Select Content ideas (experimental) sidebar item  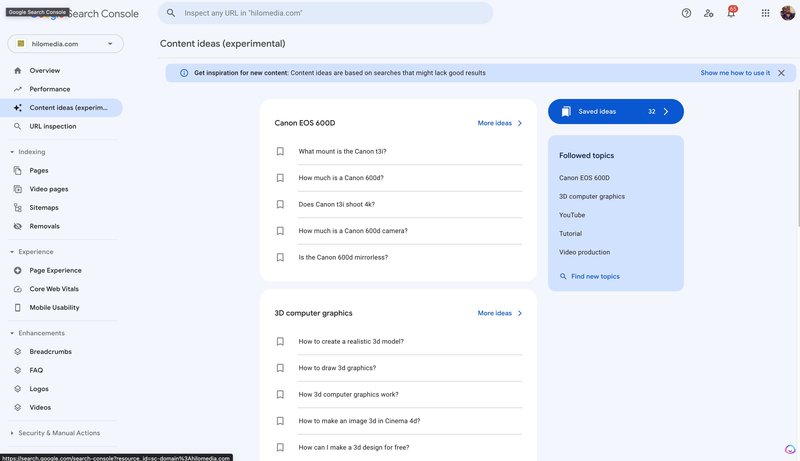tap(61, 108)
